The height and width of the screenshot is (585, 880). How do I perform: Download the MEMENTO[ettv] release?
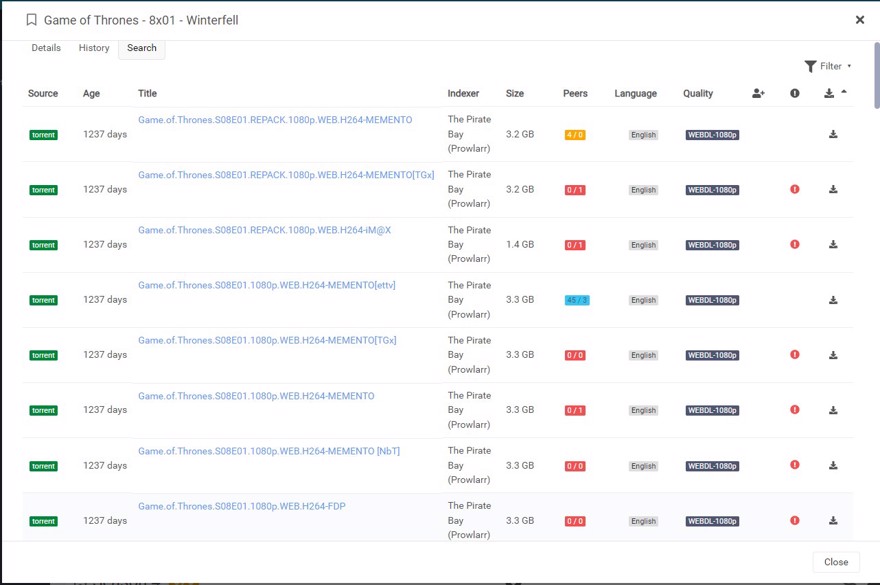click(833, 300)
